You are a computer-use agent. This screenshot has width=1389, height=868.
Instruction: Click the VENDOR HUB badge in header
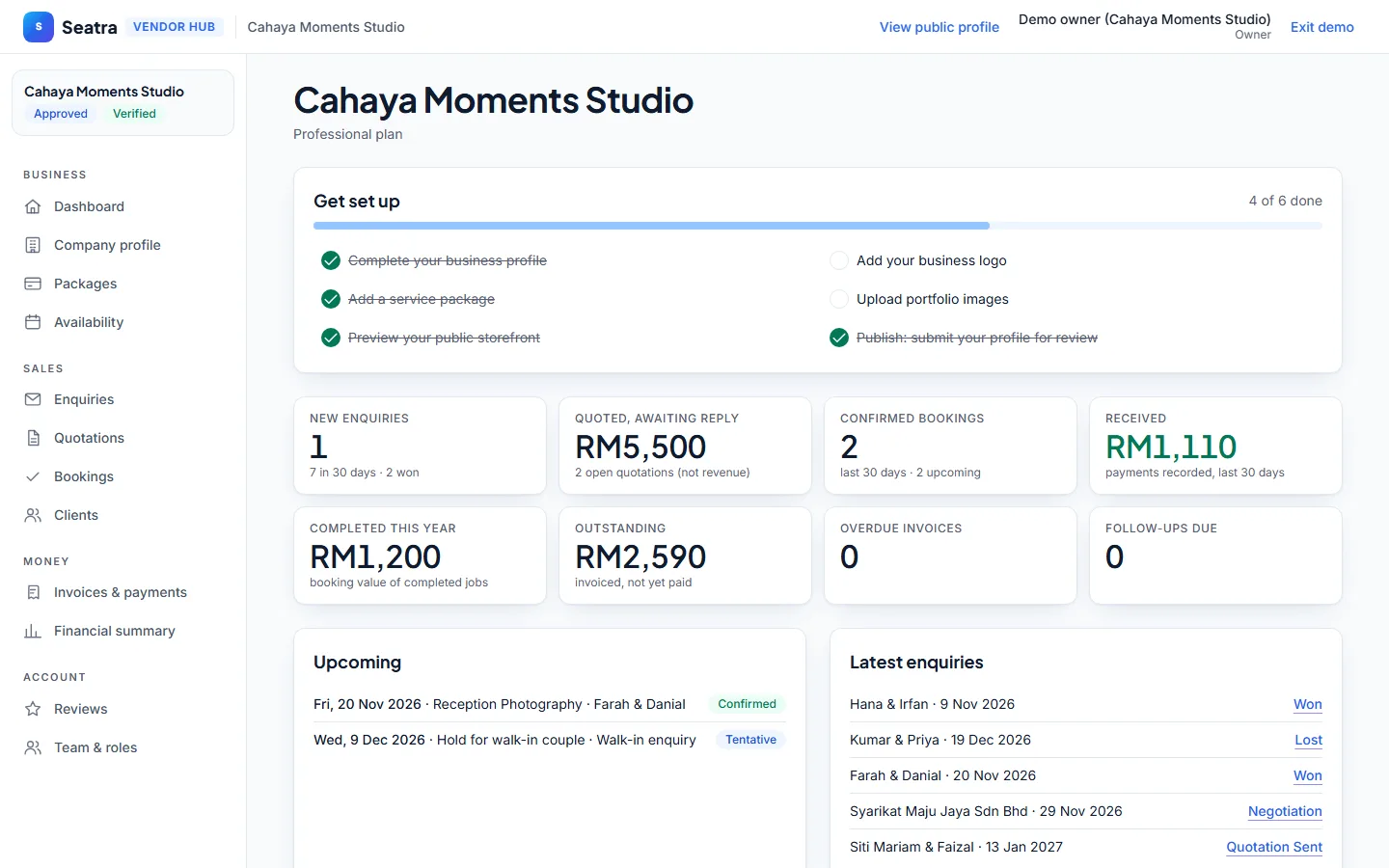174,27
